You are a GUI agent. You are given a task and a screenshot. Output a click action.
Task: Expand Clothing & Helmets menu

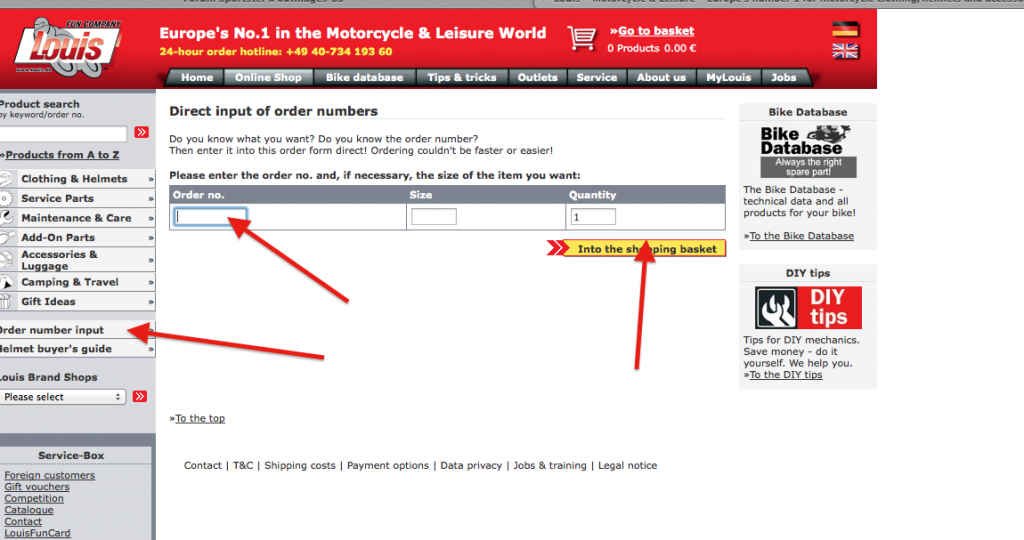pyautogui.click(x=77, y=179)
